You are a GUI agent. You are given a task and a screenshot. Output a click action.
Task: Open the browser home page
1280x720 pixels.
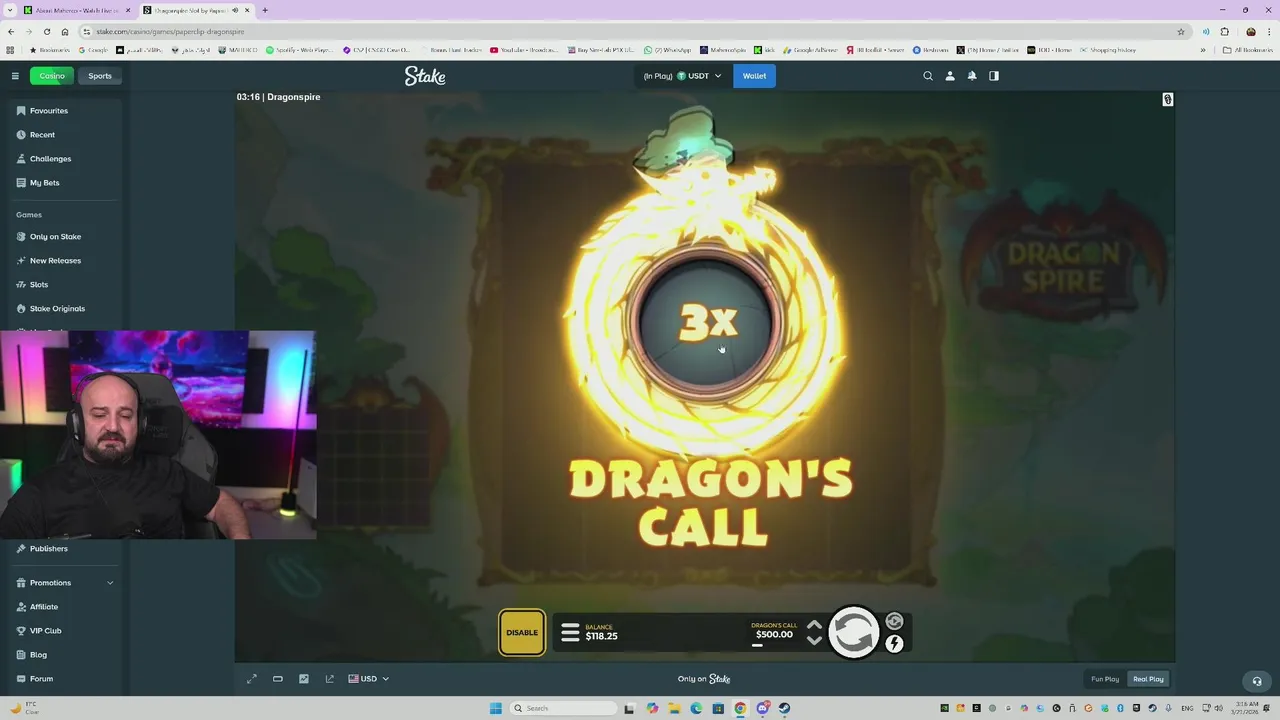point(65,32)
